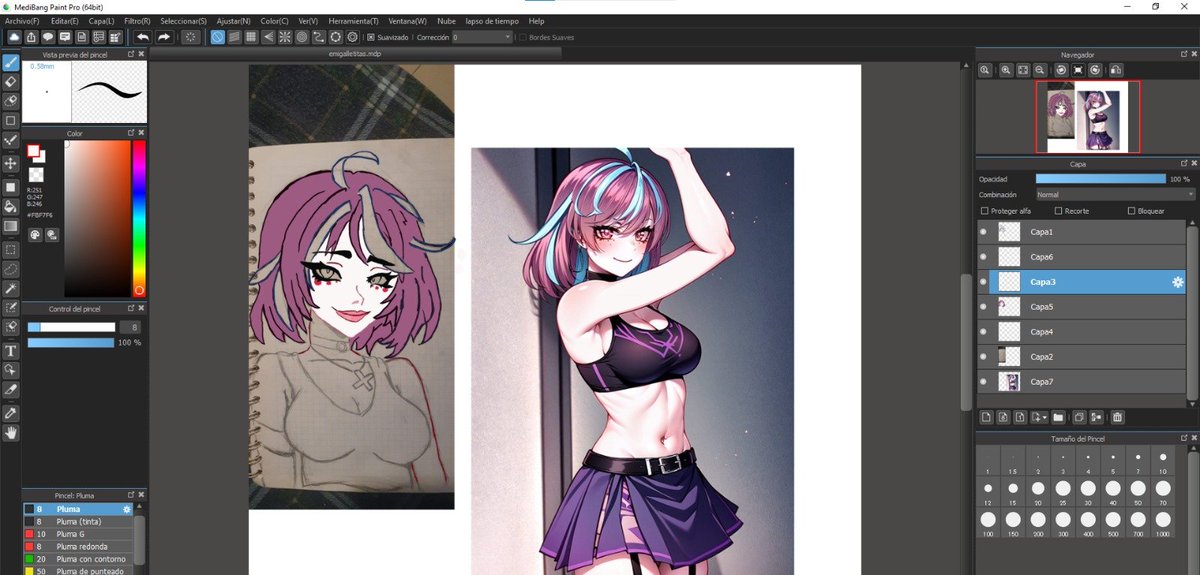Hide the Capa1 layer
The height and width of the screenshot is (575, 1200).
pos(983,232)
